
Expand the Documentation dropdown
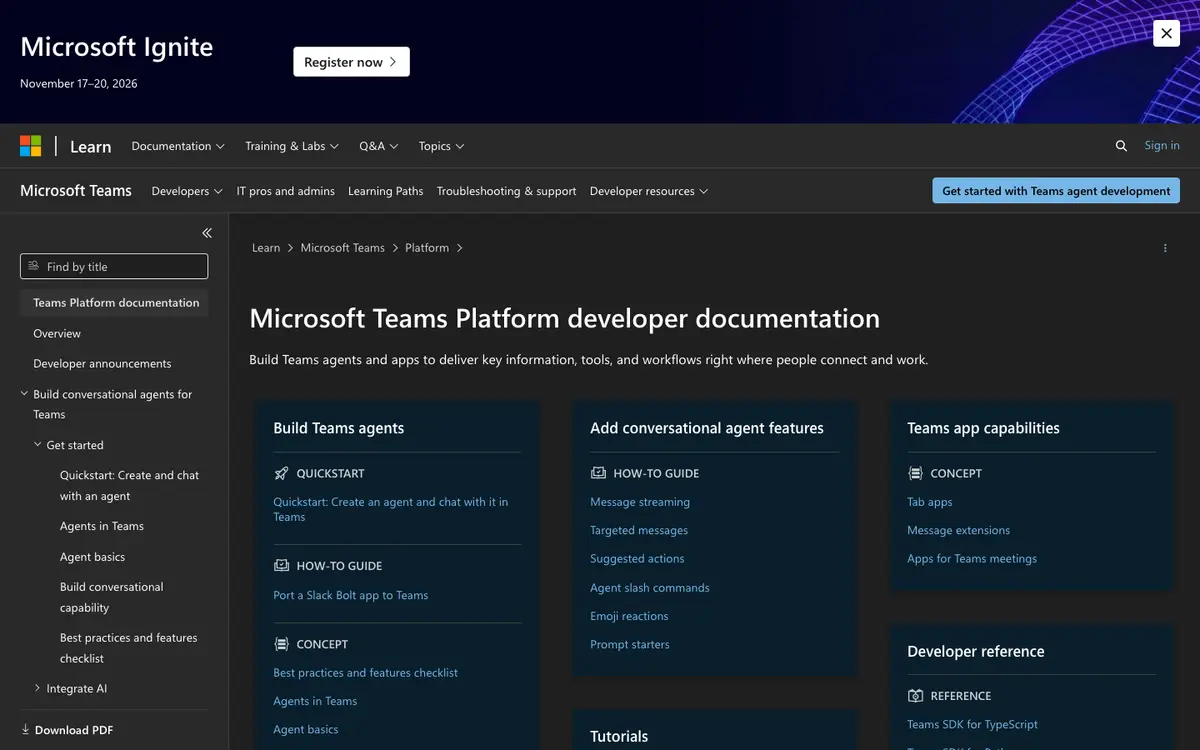click(178, 146)
